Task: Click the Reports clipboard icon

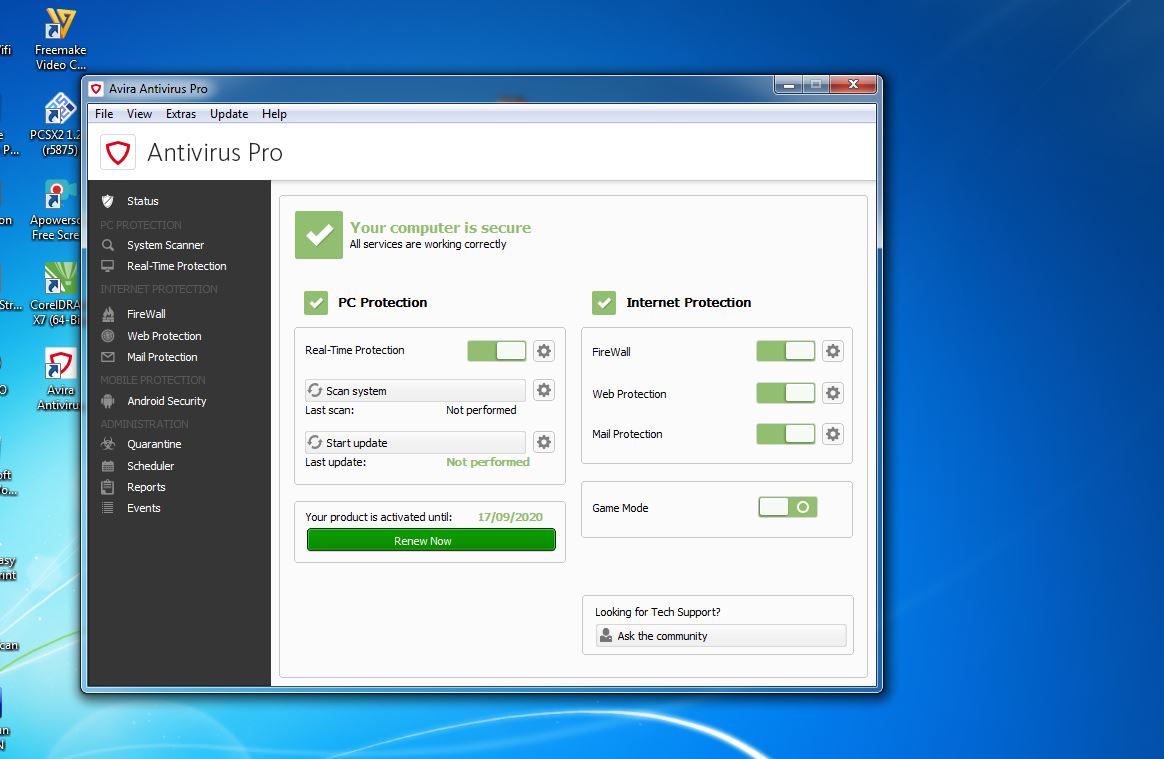Action: pos(108,487)
